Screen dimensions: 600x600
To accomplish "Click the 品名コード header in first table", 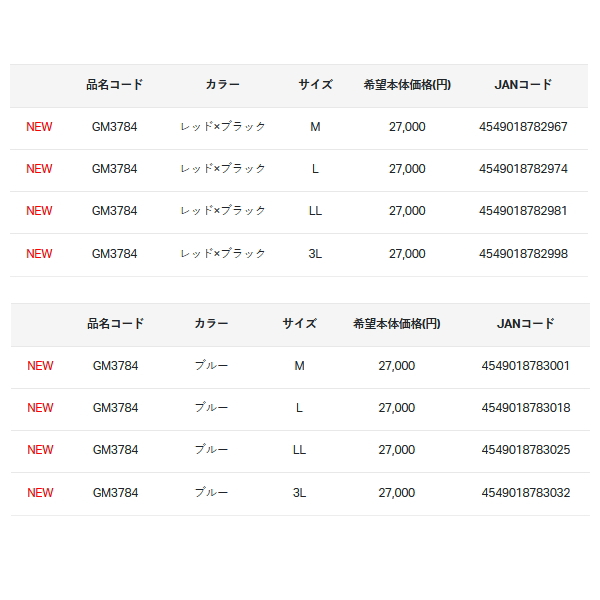I will tap(114, 85).
